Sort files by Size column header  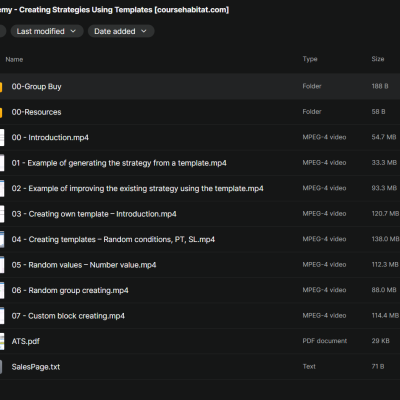click(x=378, y=59)
